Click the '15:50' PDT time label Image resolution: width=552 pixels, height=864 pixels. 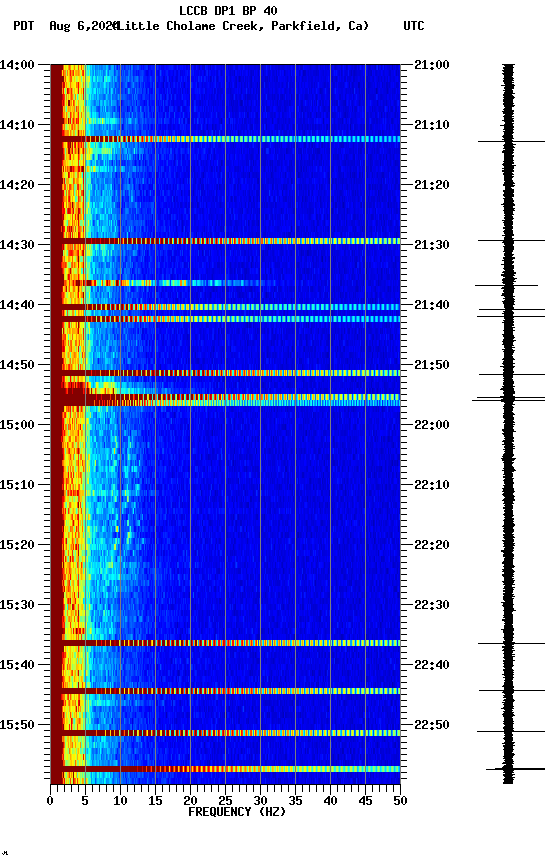coord(17,725)
